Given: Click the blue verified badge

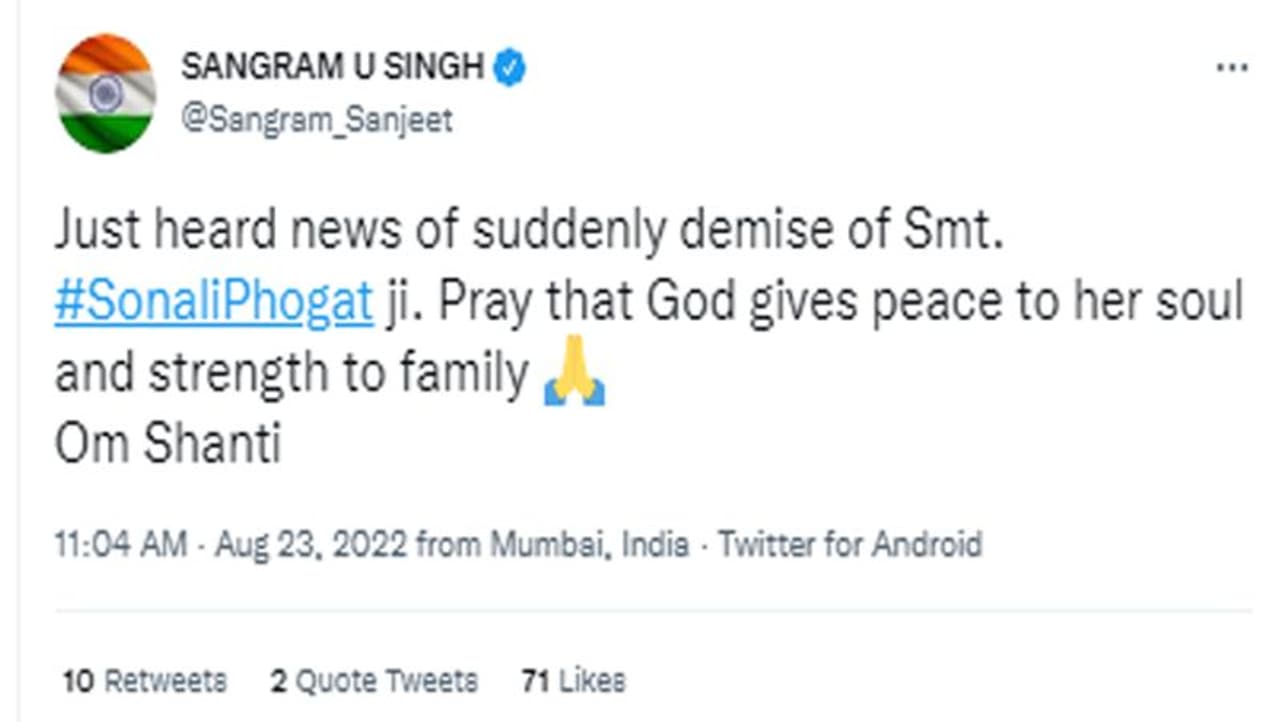Looking at the screenshot, I should [x=510, y=68].
